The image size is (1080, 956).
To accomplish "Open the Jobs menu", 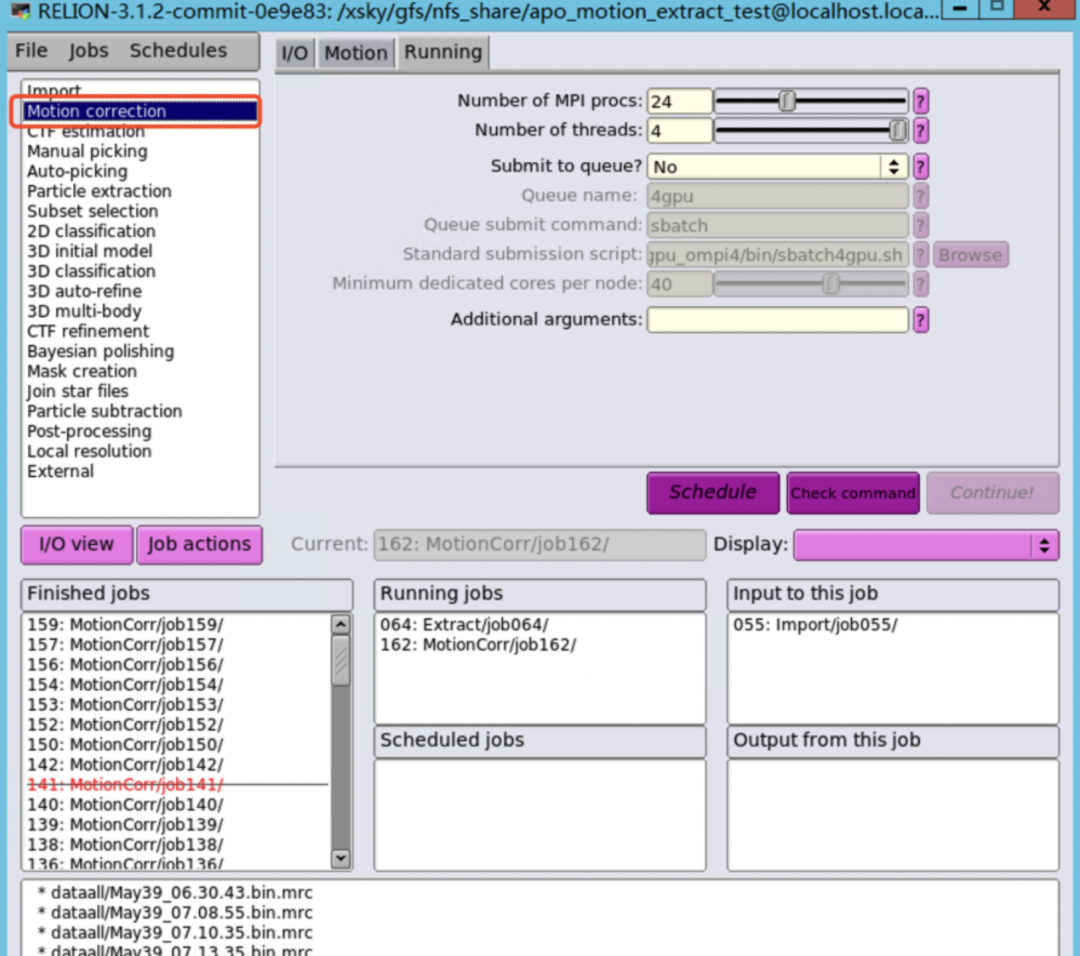I will click(88, 51).
